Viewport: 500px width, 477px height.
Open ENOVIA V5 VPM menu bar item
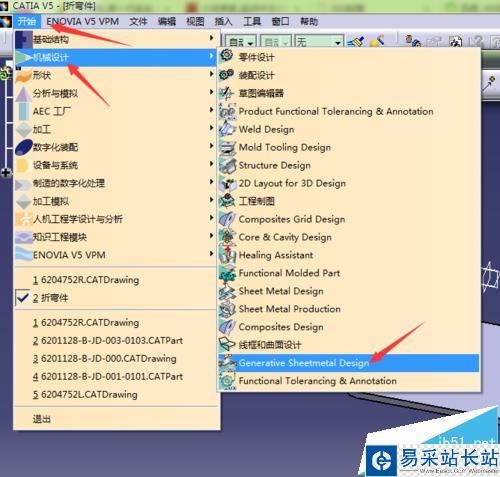pyautogui.click(x=83, y=22)
